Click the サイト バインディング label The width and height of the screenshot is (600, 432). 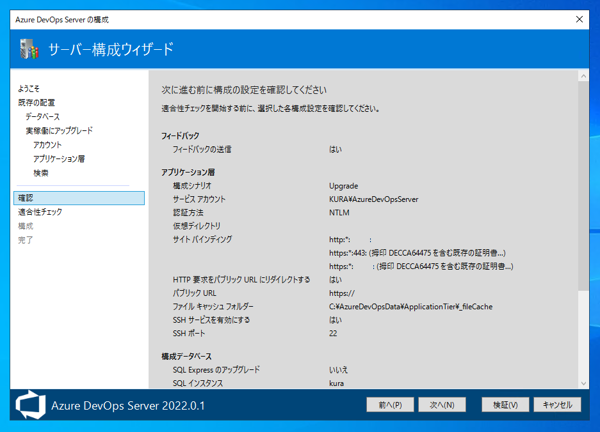[202, 240]
